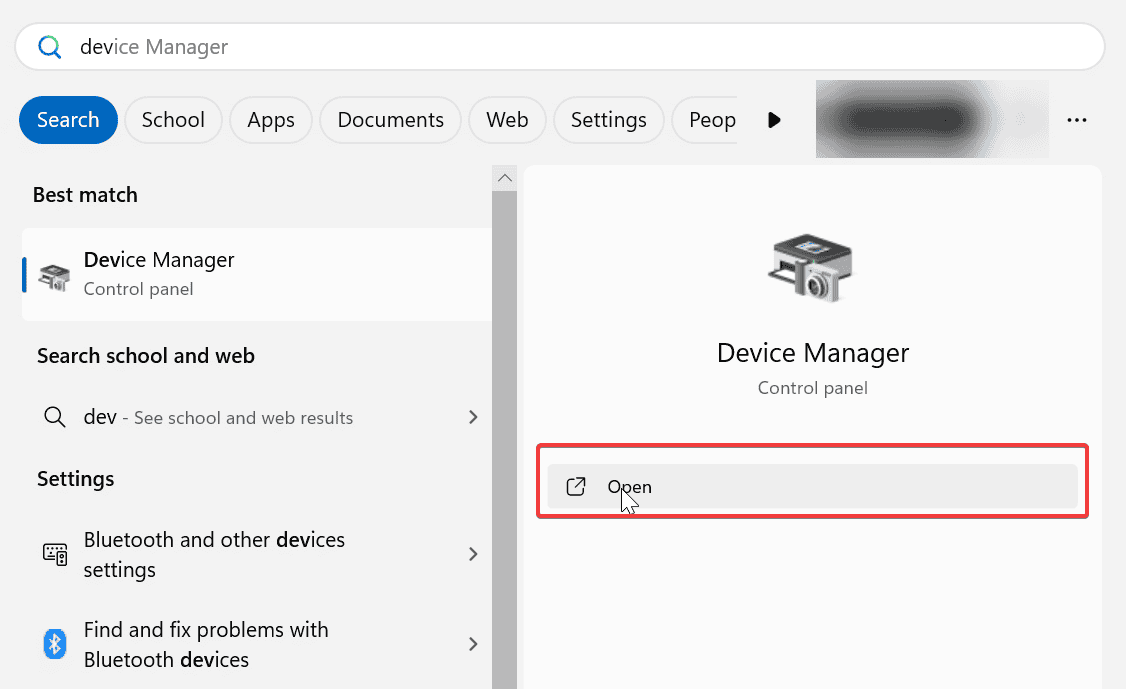
Task: Click the search icon next to dev suggestion
Action: pos(55,417)
